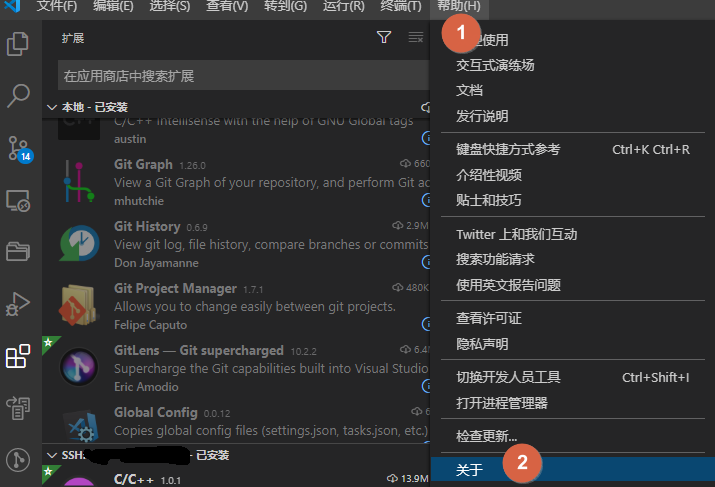
Task: Click the filter extensions funnel icon
Action: tap(384, 38)
